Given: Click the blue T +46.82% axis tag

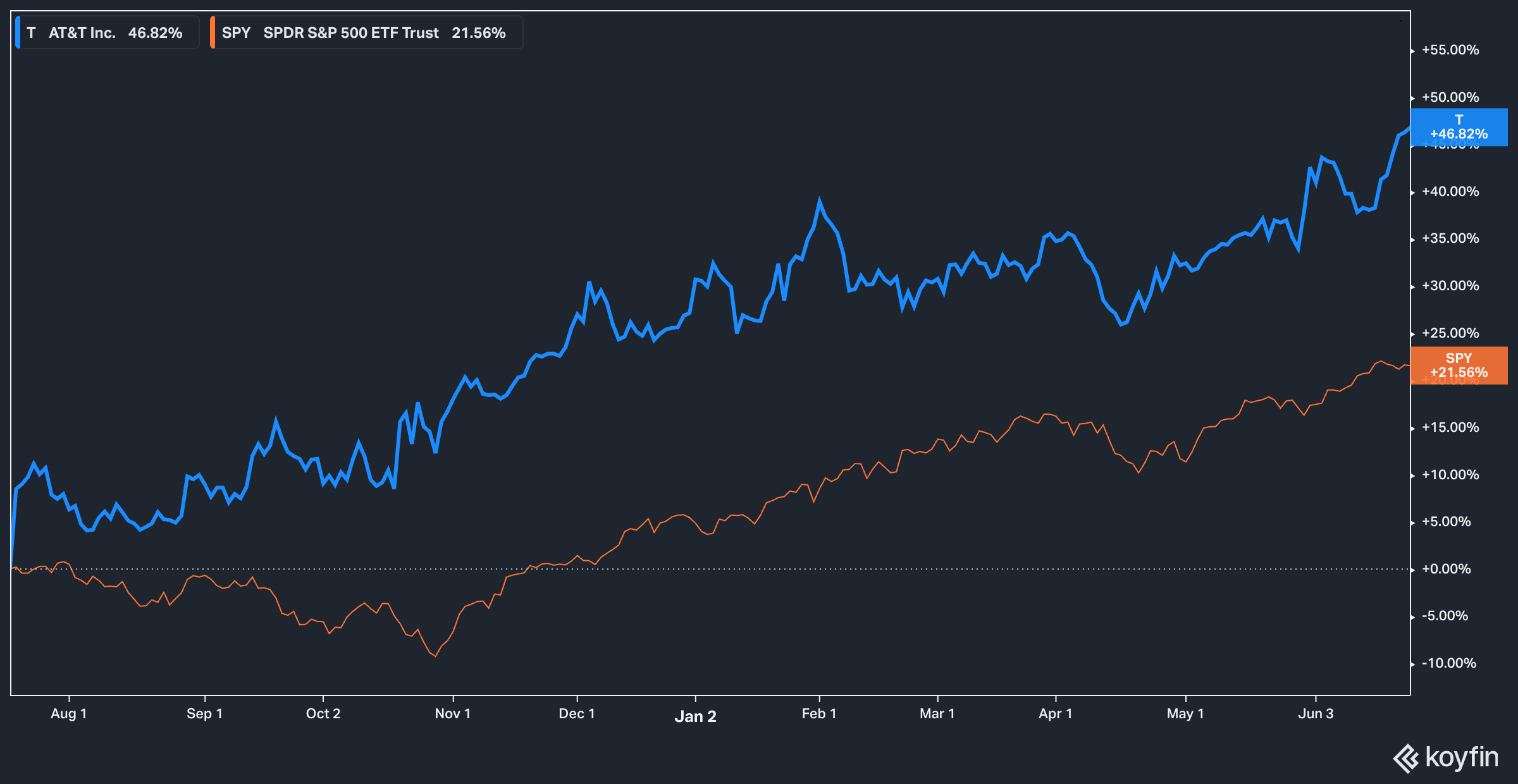Looking at the screenshot, I should (1459, 127).
